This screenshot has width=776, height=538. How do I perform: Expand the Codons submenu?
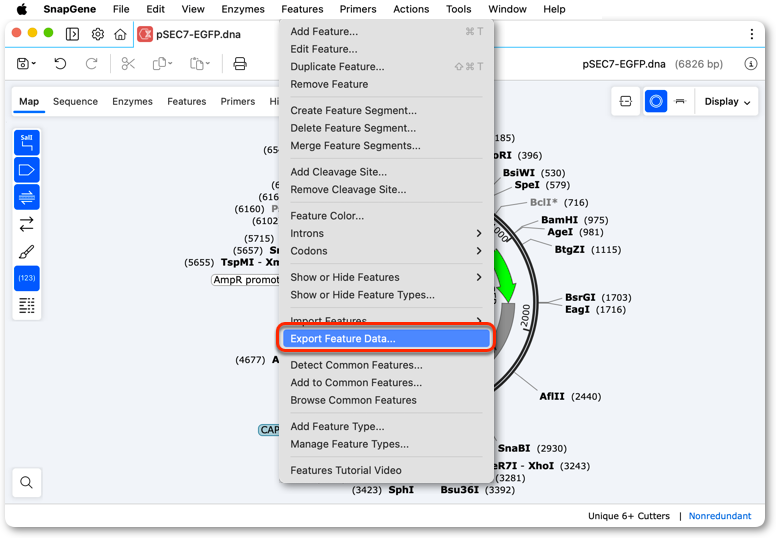tap(386, 251)
